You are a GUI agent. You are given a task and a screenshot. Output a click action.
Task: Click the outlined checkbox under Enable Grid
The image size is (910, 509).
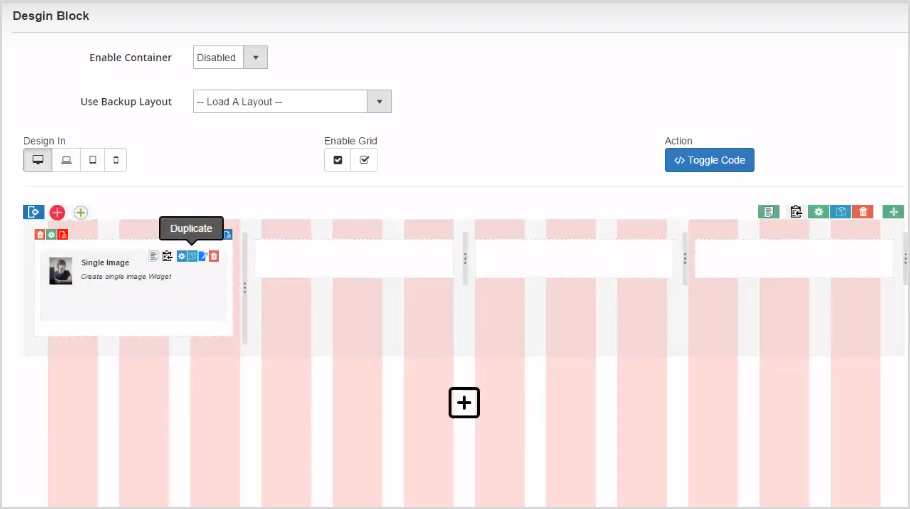point(364,160)
